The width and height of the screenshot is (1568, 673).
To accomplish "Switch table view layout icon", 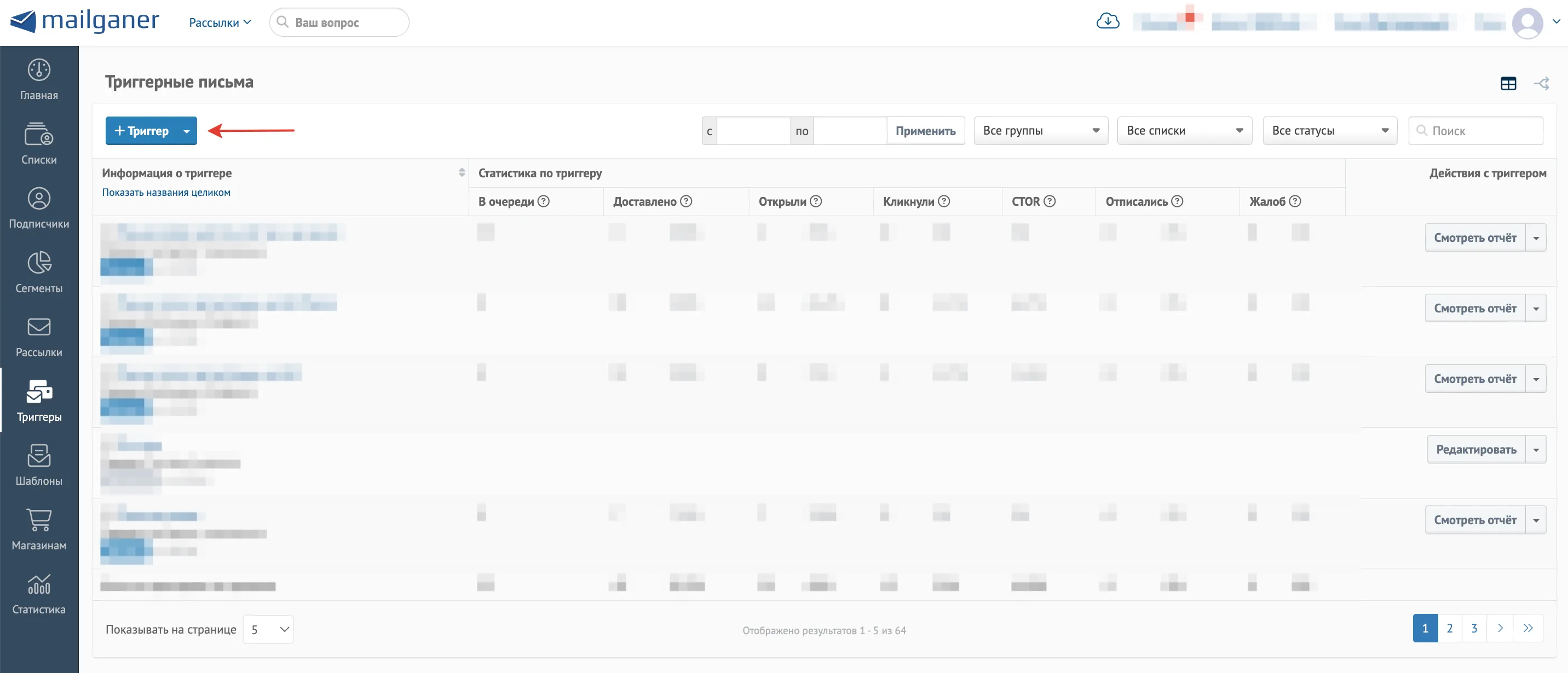I will [x=1508, y=83].
